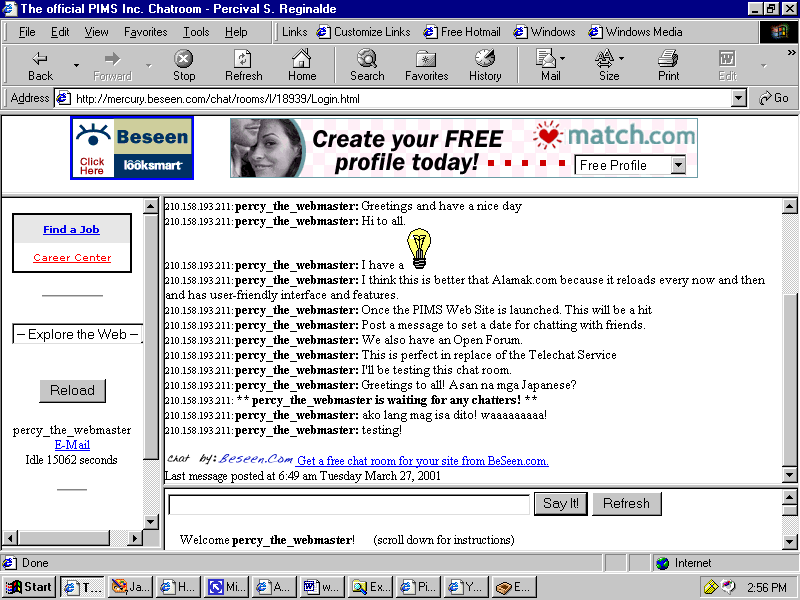Click the Get a free chat room link
Screen dimensions: 800x600
pyautogui.click(x=422, y=461)
